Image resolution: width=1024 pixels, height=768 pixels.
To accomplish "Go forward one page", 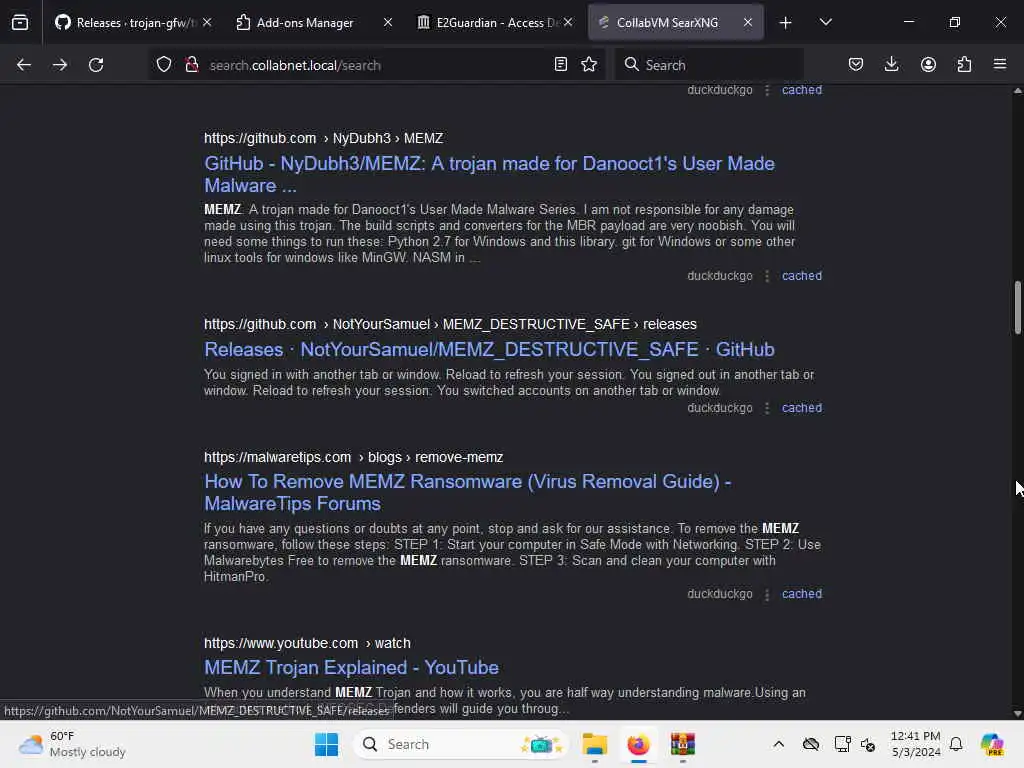I will point(60,65).
